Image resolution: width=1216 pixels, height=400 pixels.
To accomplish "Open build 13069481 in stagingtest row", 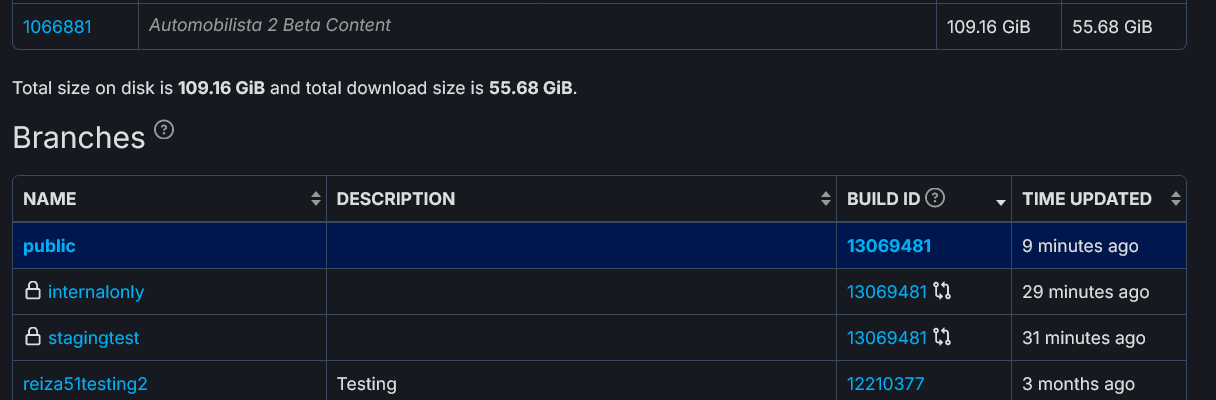I will (x=887, y=338).
